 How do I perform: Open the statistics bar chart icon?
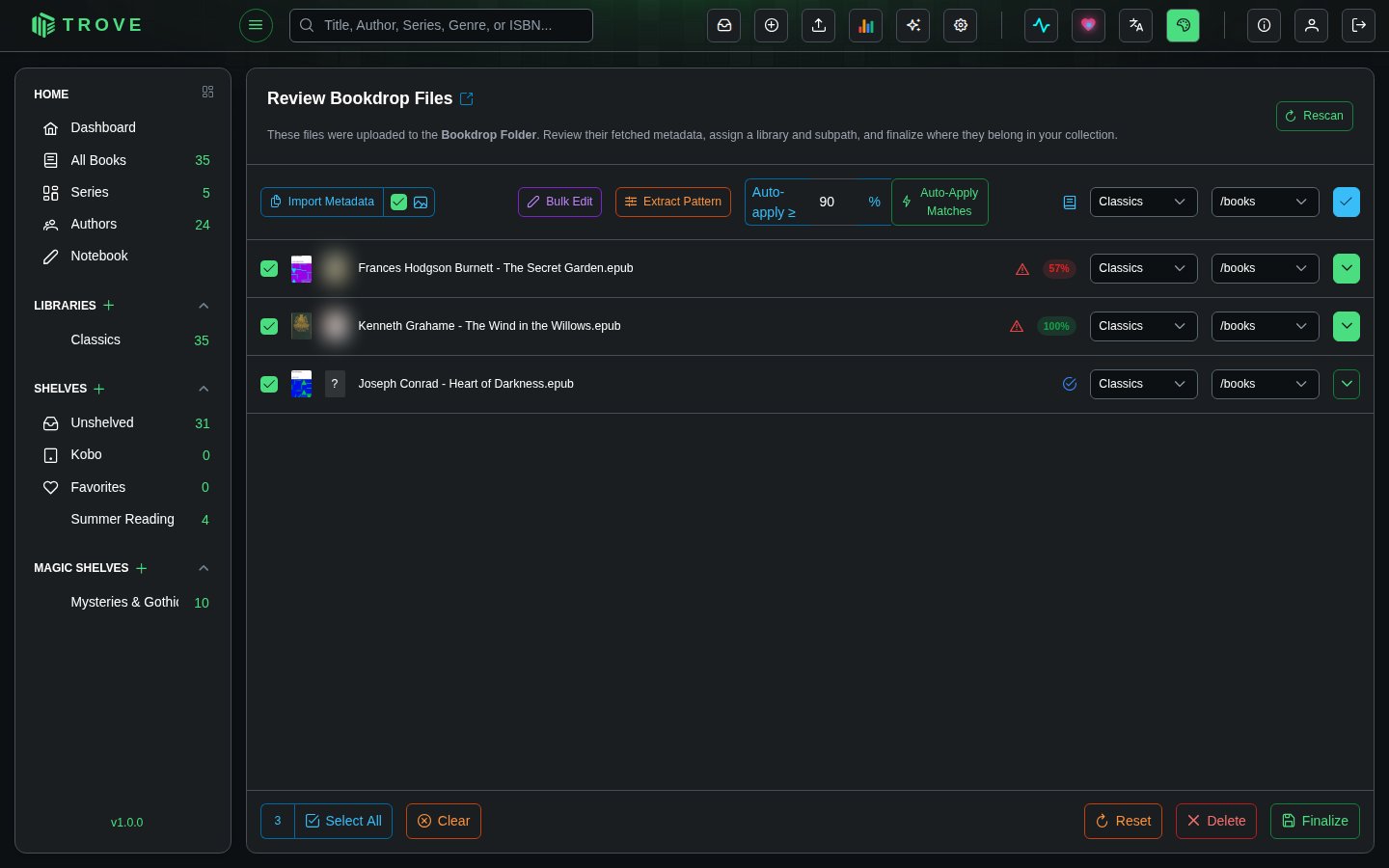866,26
